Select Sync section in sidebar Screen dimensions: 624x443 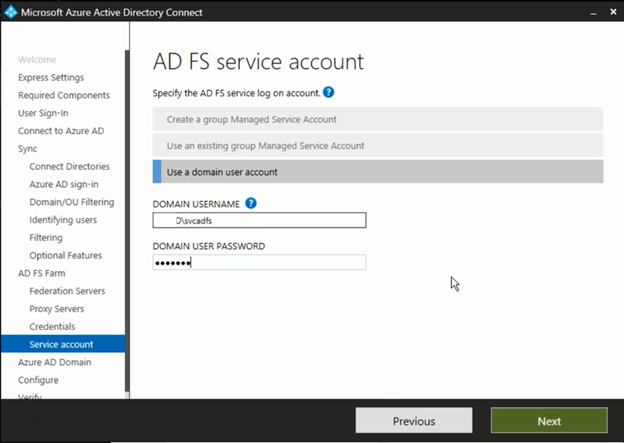tap(27, 148)
